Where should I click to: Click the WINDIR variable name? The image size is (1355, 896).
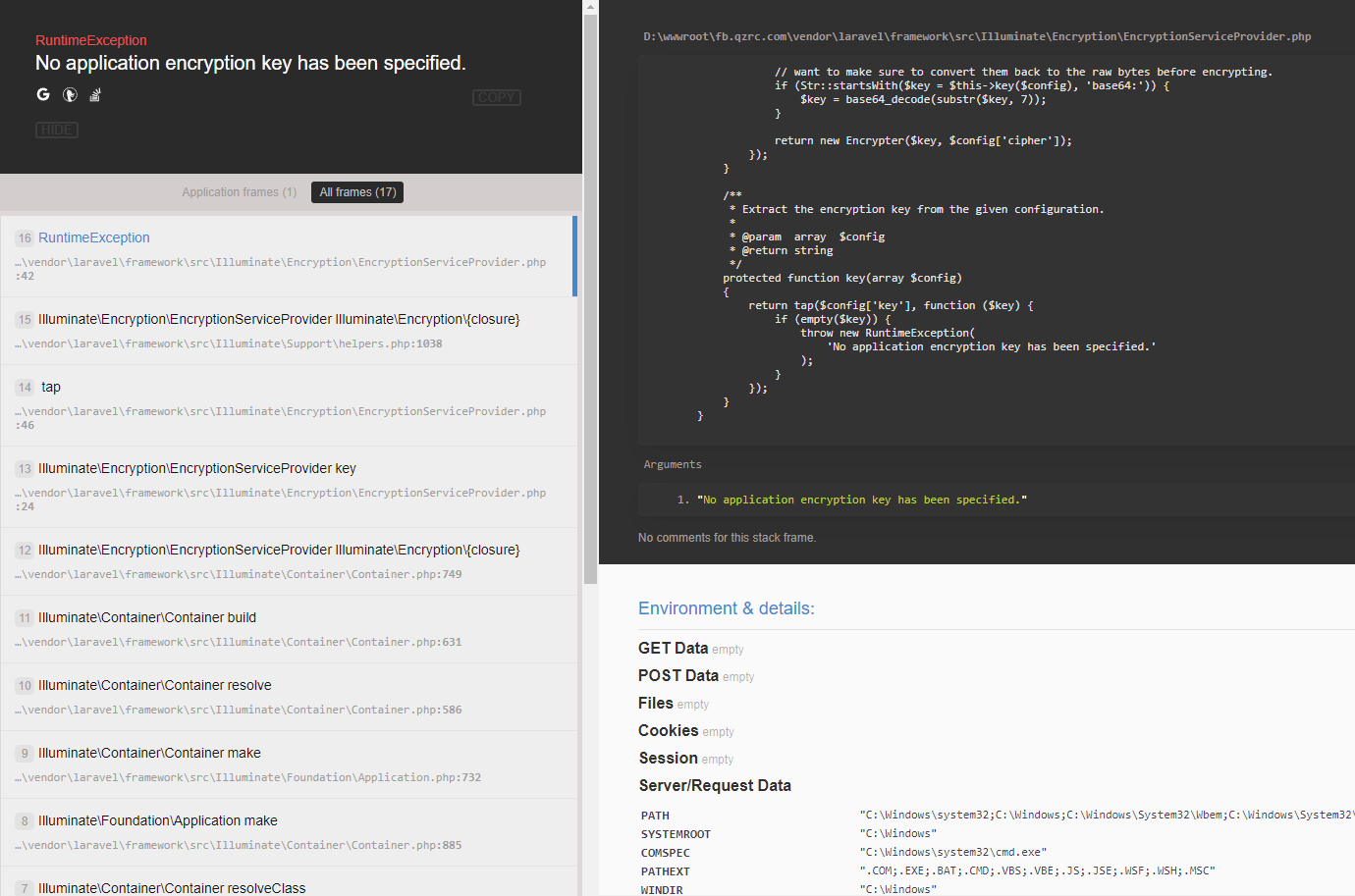pos(662,890)
